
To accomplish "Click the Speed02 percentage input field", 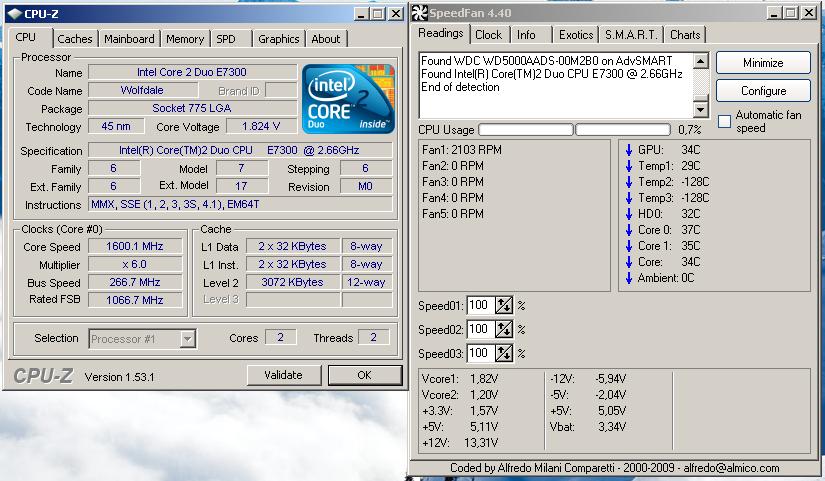I will click(x=480, y=329).
